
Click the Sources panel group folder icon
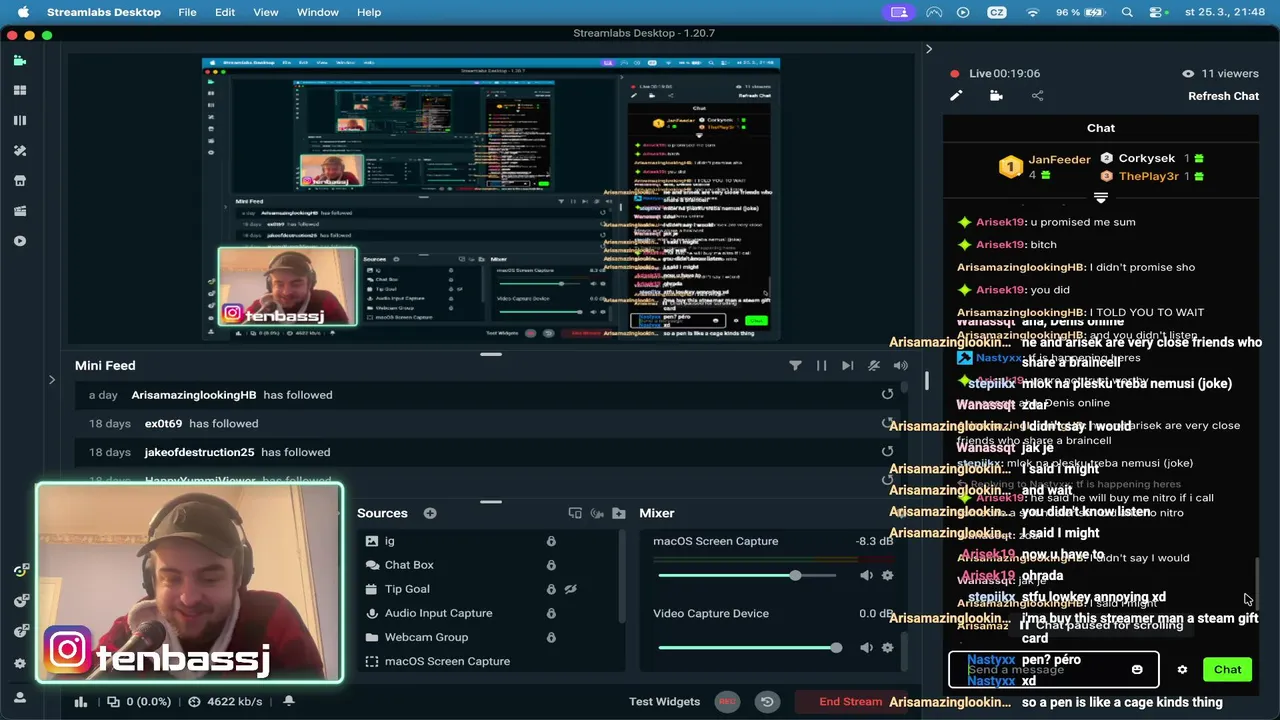click(x=619, y=513)
